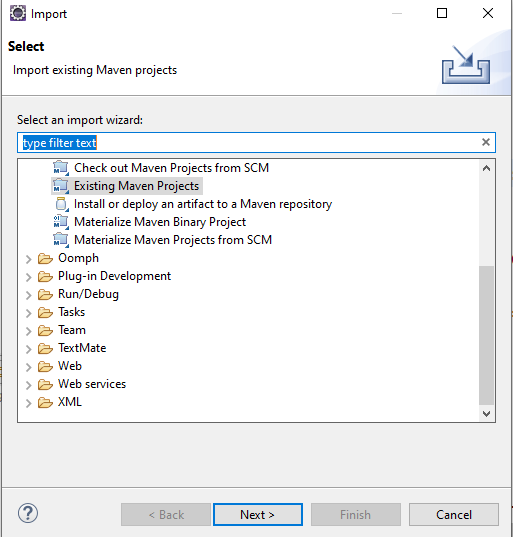Click the scroll up arrow in wizard list

pos(486,168)
